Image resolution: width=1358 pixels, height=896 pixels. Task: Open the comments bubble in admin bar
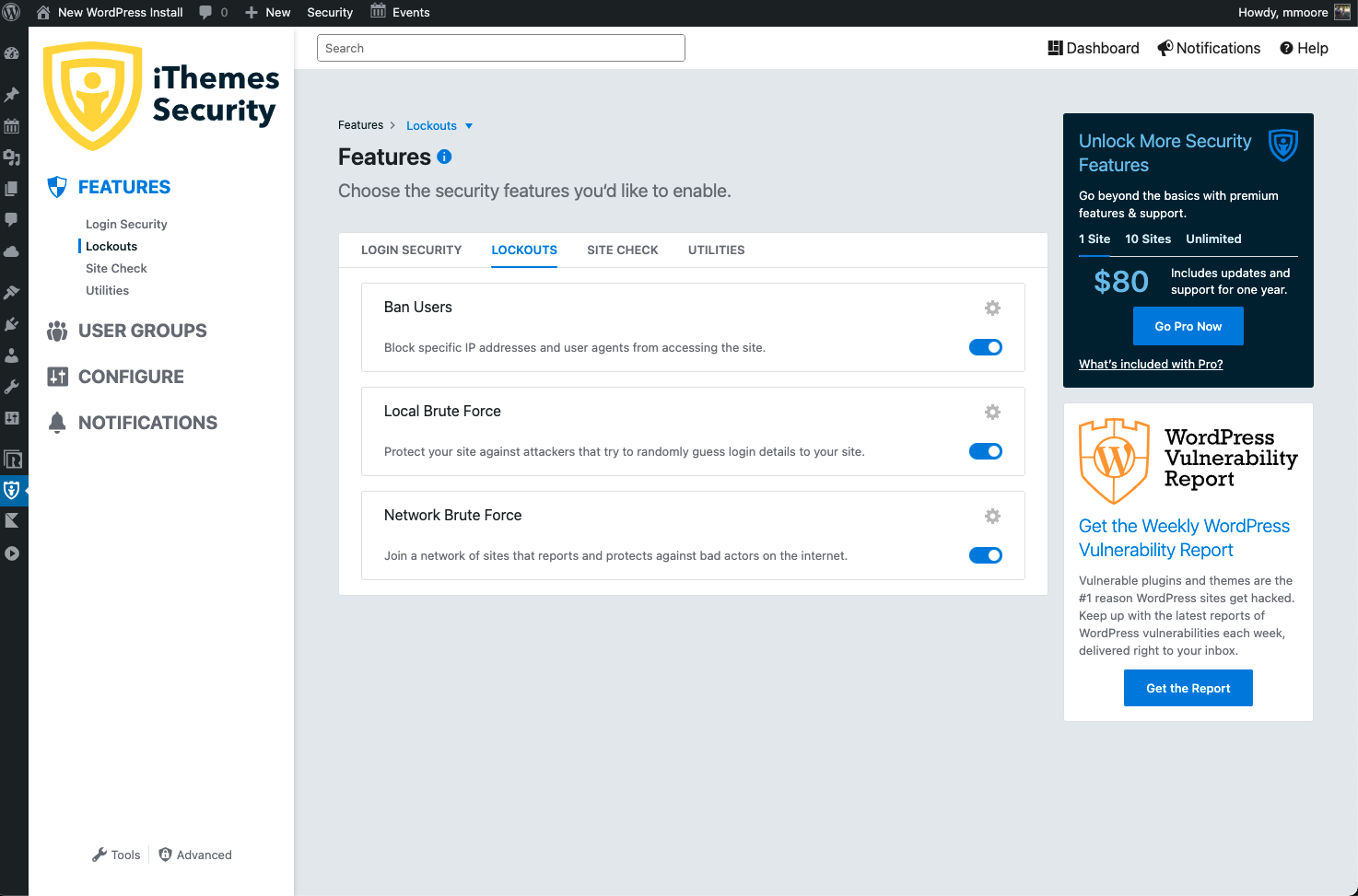tap(214, 13)
